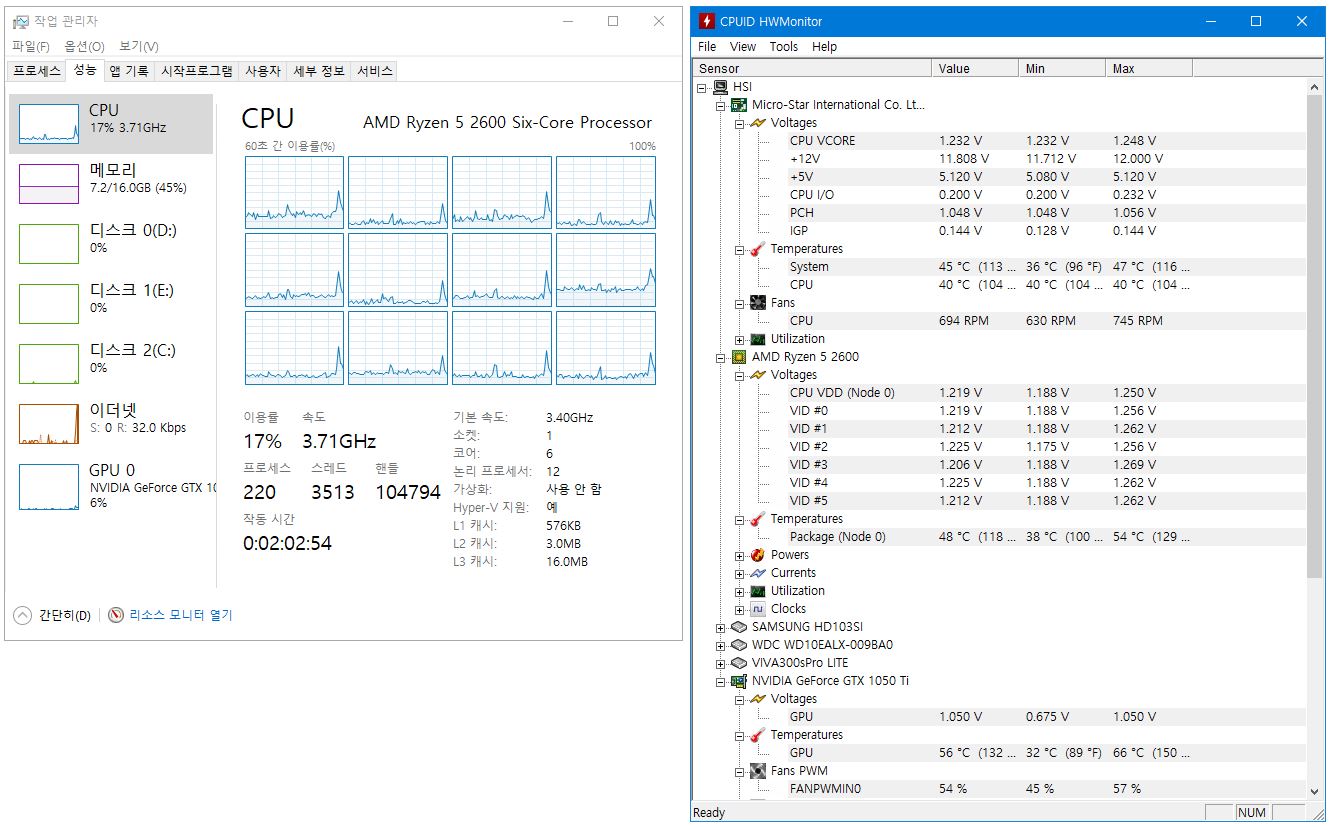Collapse the HSI root node
Screen dimensions: 1332x830
[702, 87]
